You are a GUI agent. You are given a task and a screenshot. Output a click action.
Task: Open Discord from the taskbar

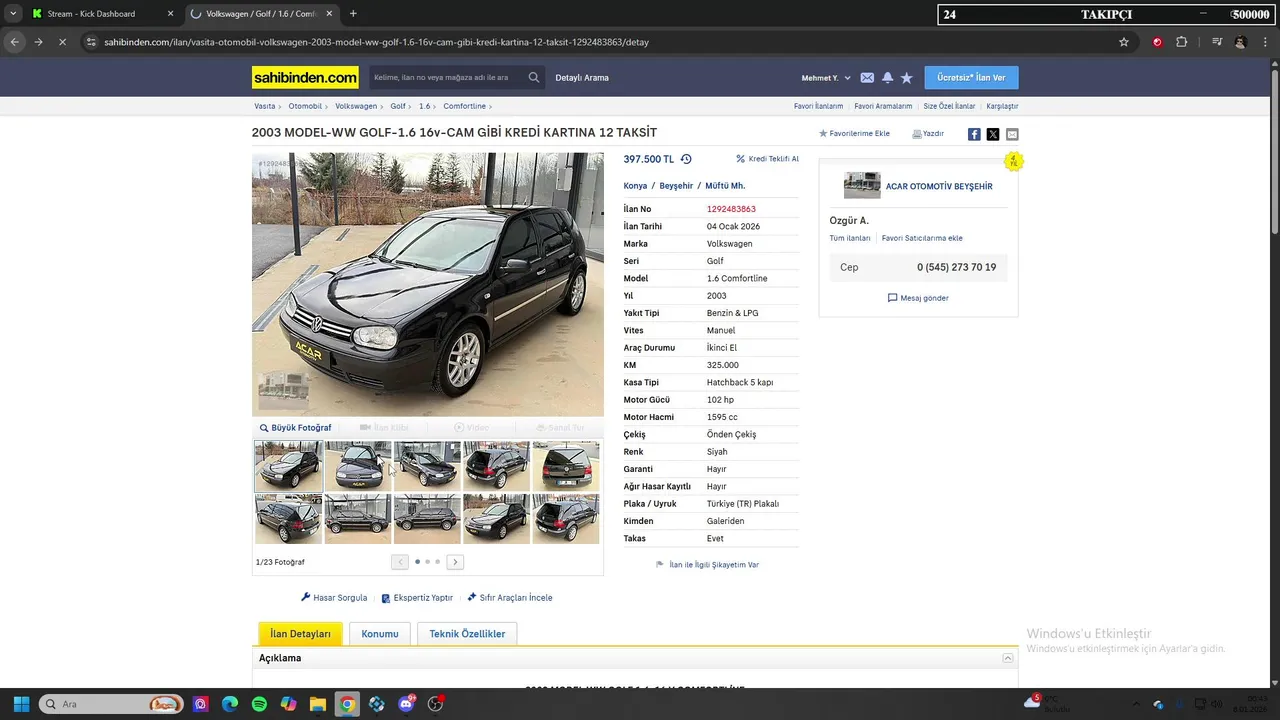tap(406, 704)
